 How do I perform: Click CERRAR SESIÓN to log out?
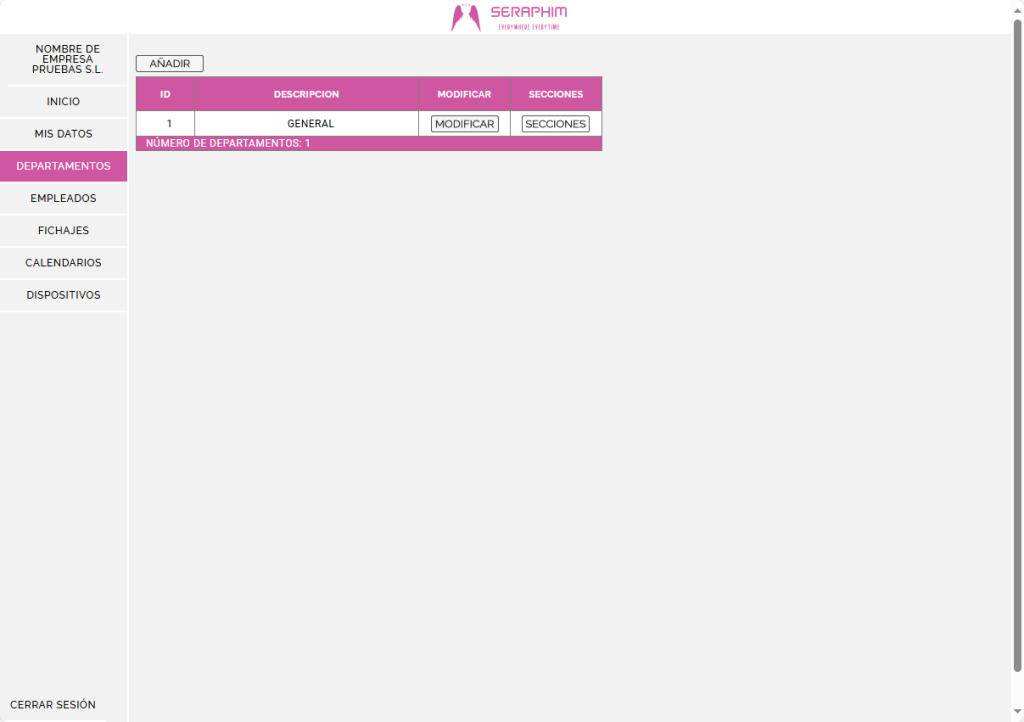[53, 705]
